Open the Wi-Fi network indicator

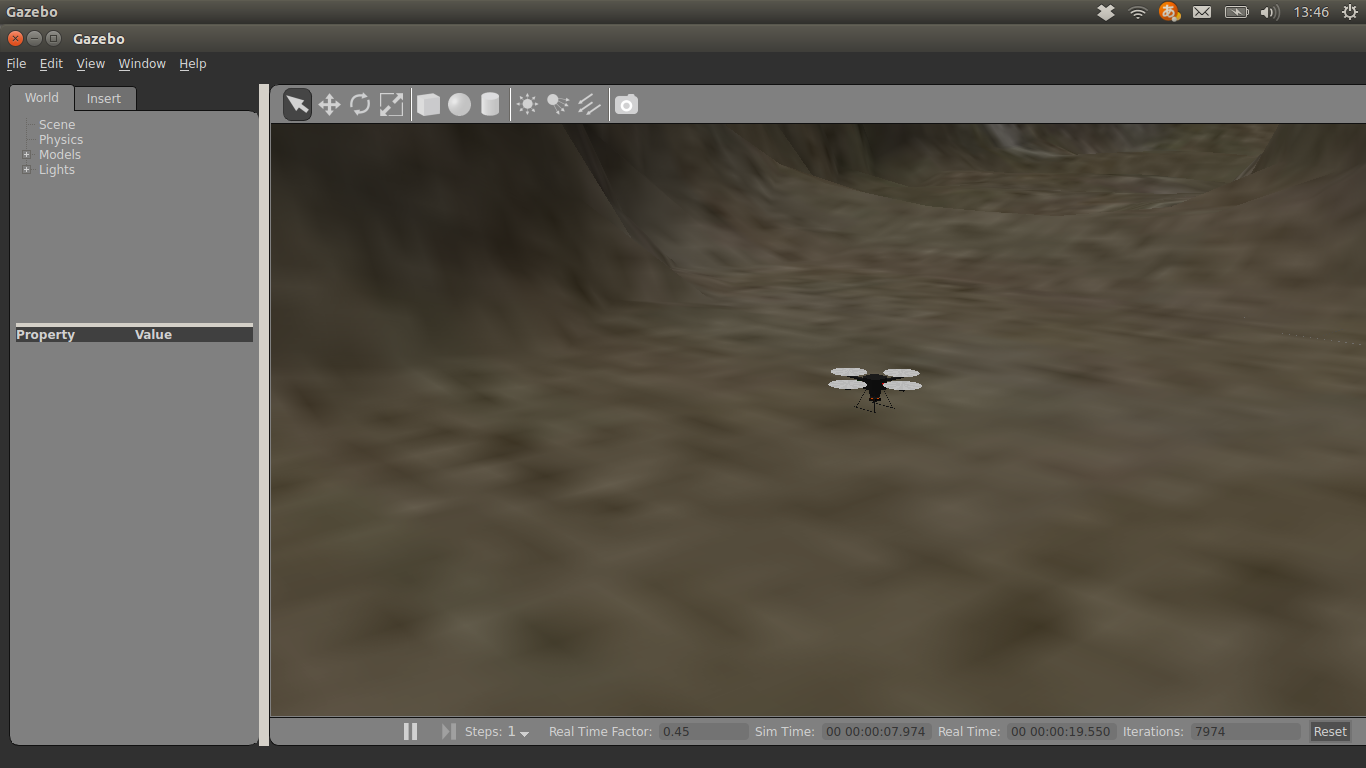tap(1137, 12)
